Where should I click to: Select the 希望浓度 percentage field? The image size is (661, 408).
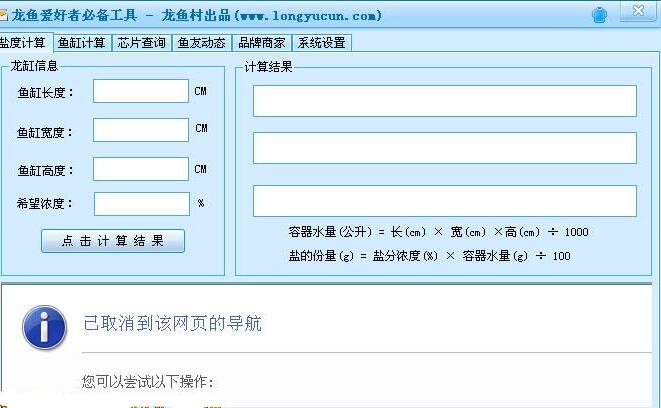(x=141, y=204)
